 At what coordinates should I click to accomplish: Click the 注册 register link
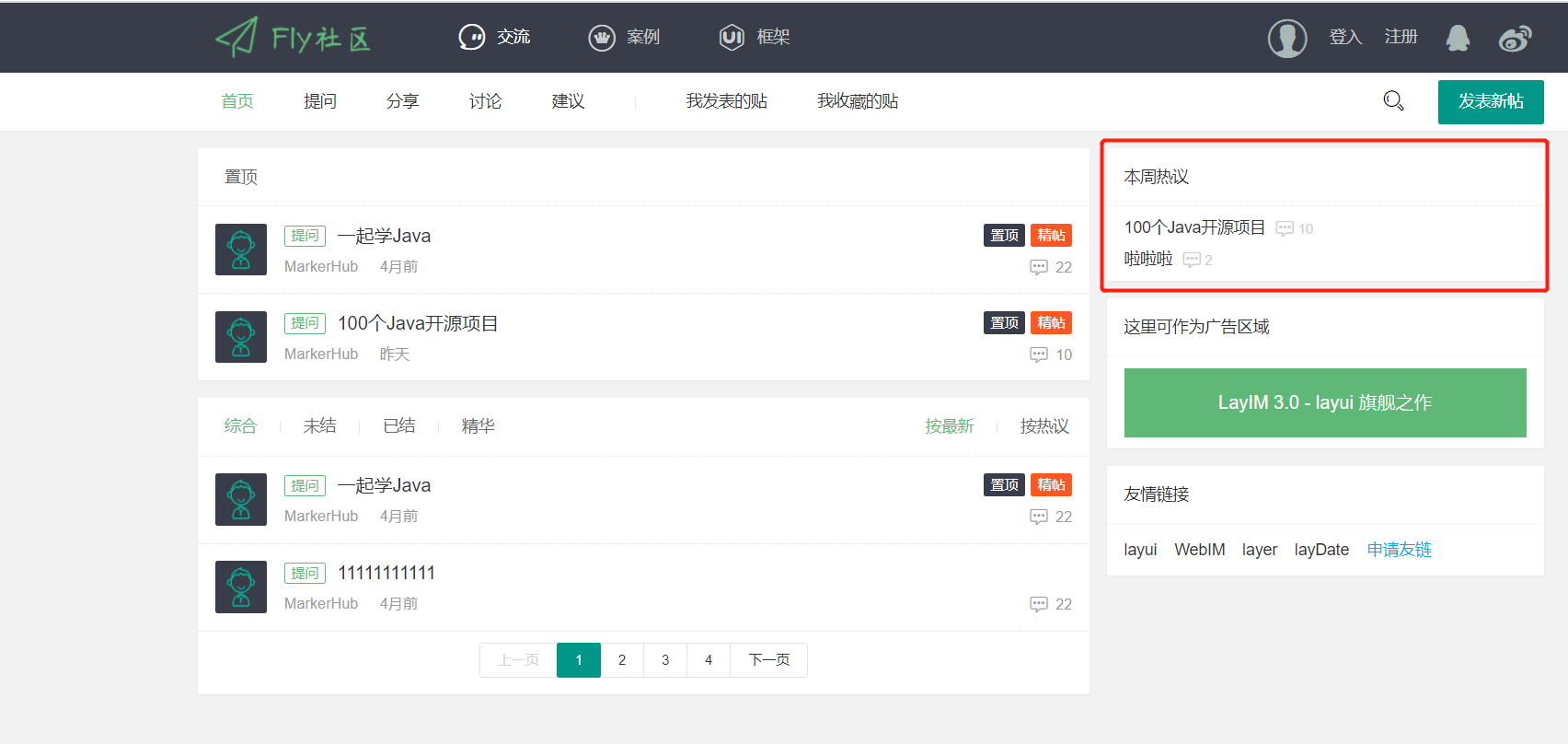pyautogui.click(x=1401, y=37)
